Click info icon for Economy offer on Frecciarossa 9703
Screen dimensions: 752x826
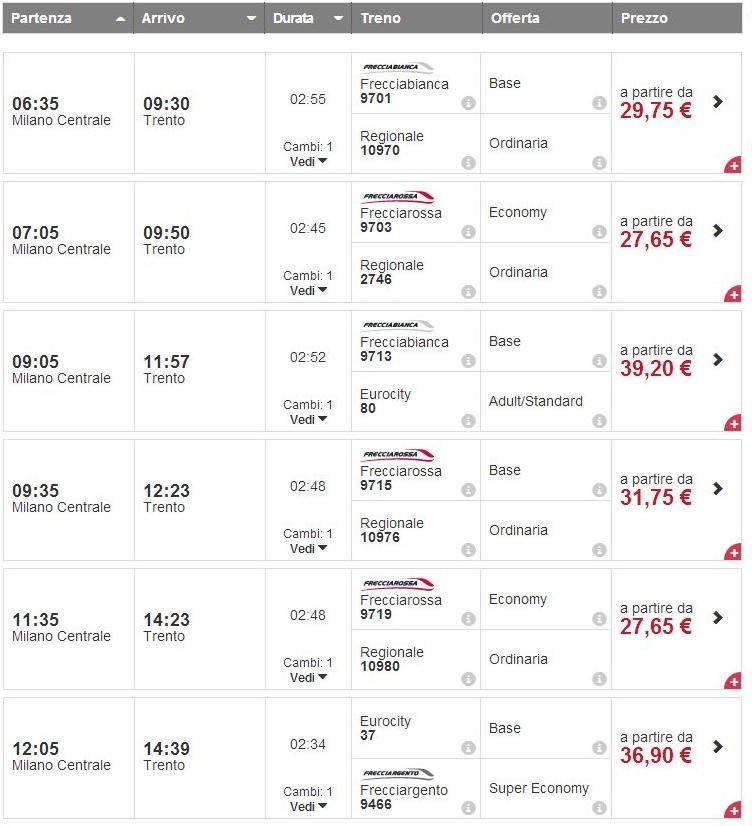click(599, 232)
